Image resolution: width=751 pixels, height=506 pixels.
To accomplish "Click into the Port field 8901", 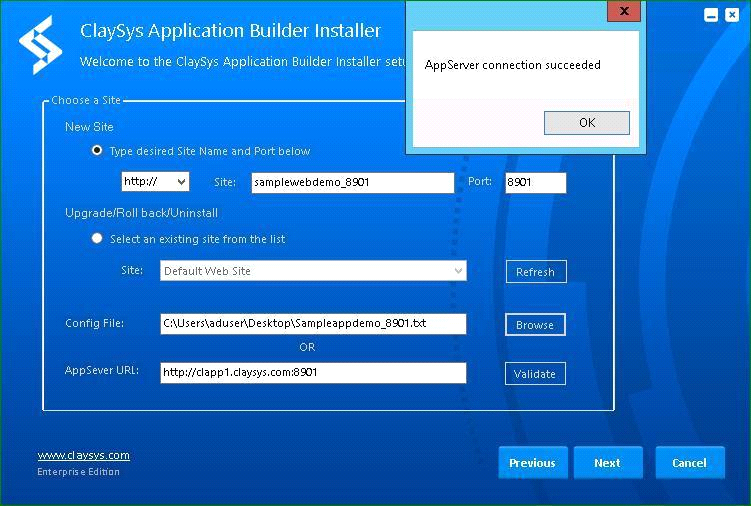I will (536, 183).
